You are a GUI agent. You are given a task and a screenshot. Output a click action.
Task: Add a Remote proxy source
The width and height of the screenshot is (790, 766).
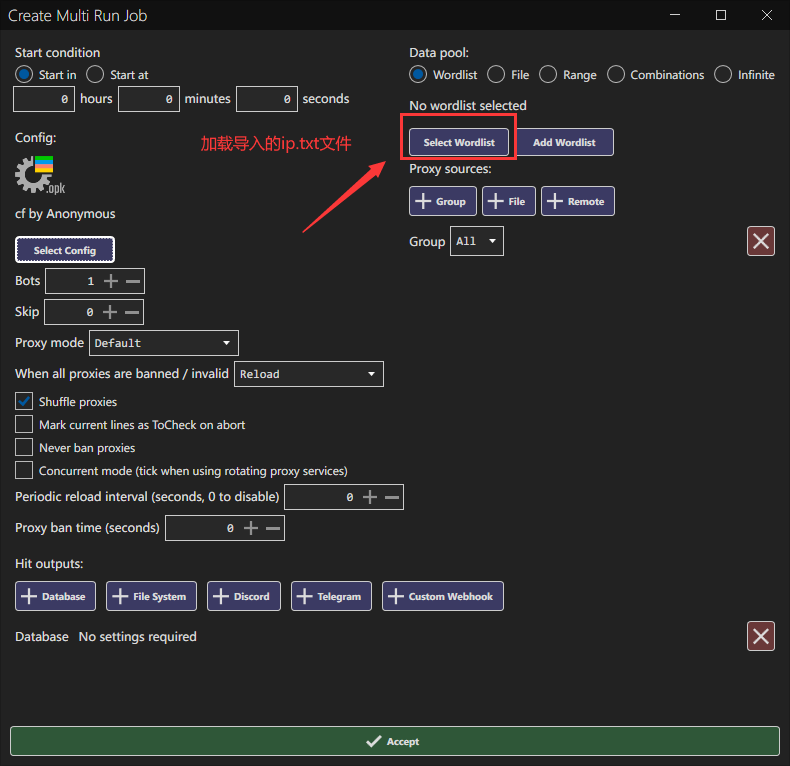[577, 201]
